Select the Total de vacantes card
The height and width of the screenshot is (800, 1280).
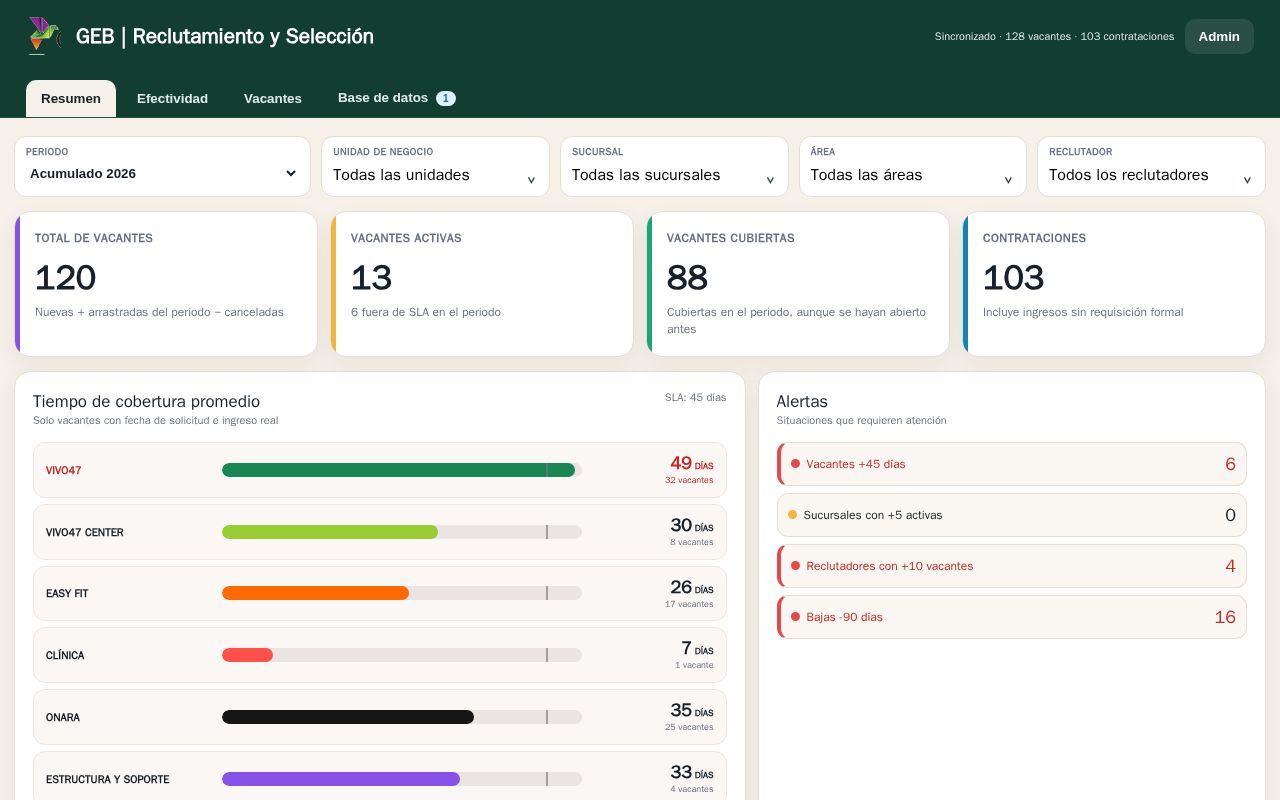pos(166,284)
